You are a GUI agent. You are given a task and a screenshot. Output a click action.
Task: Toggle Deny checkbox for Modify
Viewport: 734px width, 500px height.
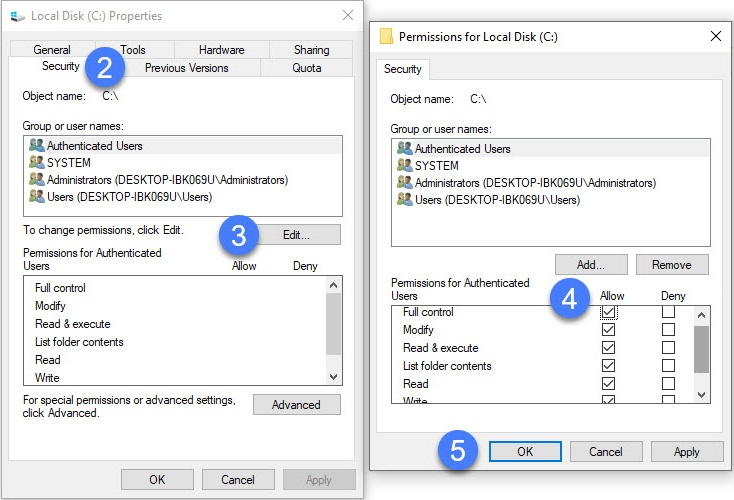(668, 330)
